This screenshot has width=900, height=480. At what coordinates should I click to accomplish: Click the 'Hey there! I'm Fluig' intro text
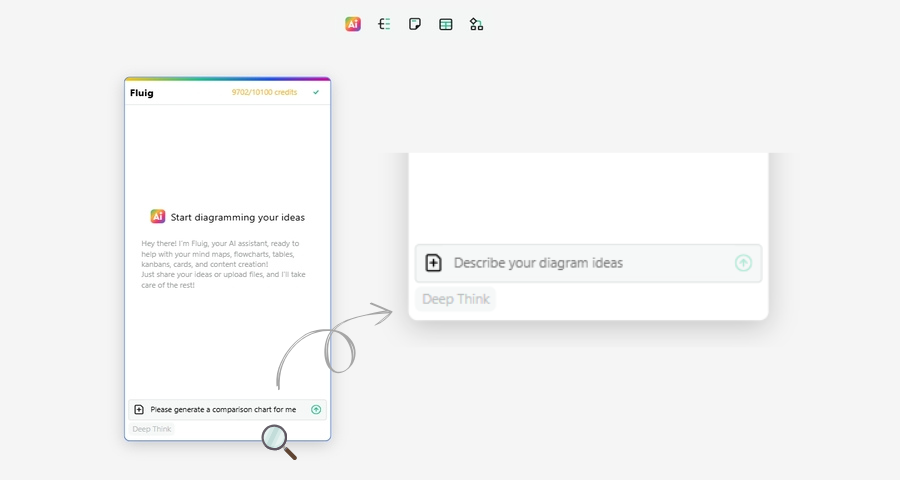pos(223,264)
